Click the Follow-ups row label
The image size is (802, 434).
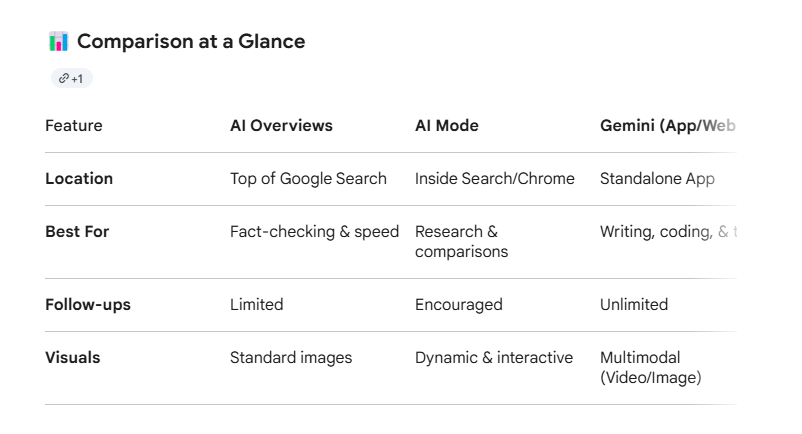88,305
